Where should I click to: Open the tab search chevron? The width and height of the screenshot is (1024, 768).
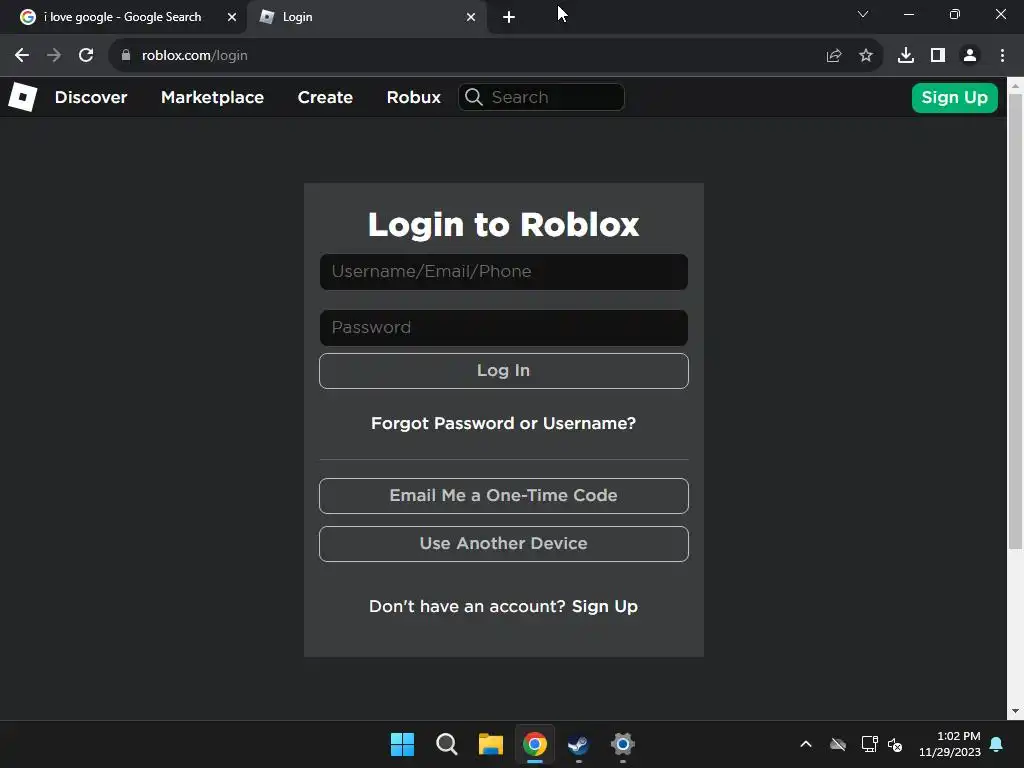coord(863,14)
